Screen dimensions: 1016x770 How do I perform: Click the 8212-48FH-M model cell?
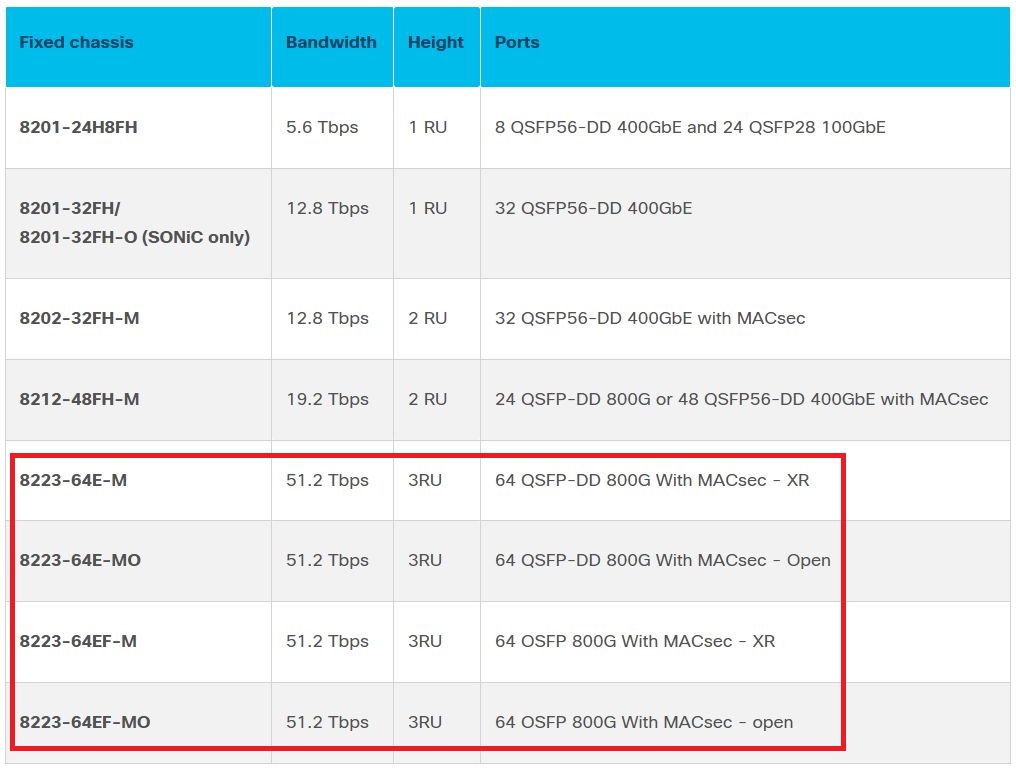79,400
